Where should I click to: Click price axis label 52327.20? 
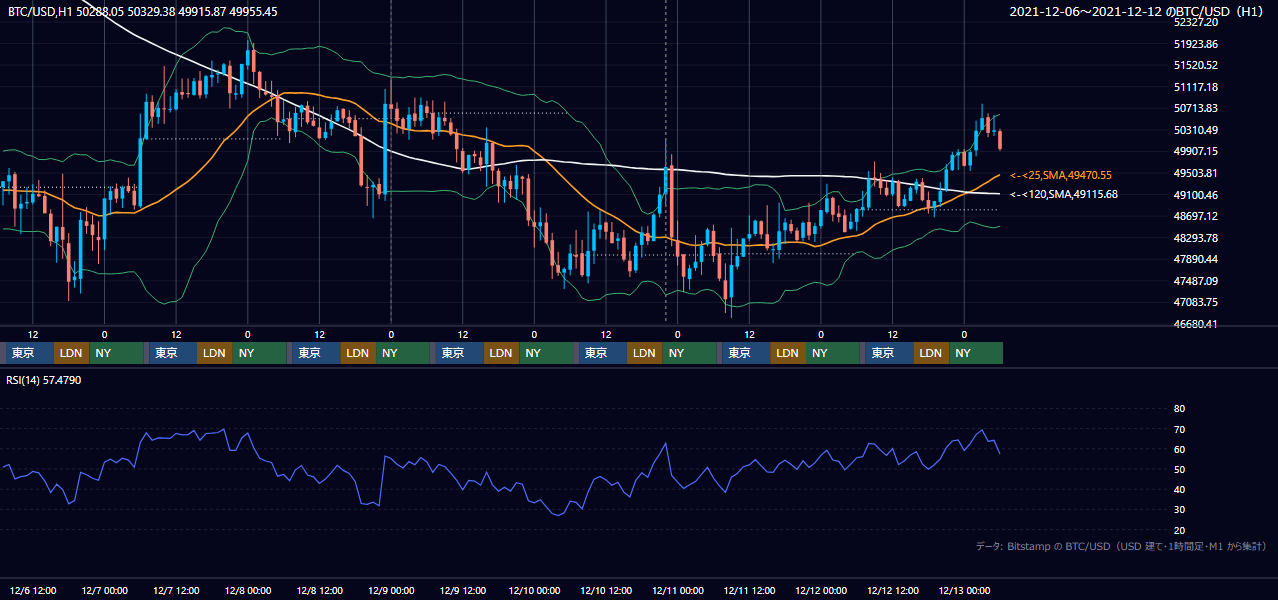click(1195, 22)
